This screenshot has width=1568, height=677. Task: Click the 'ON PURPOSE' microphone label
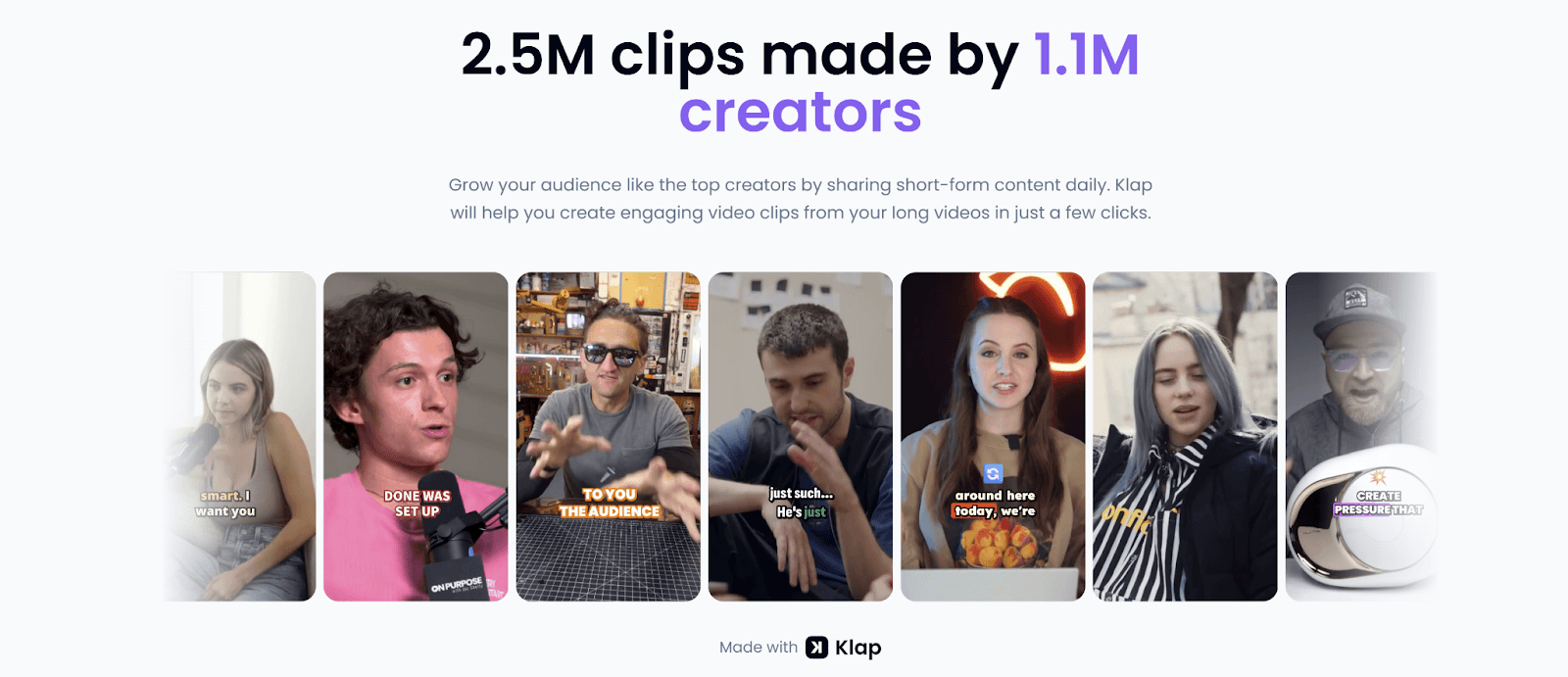pyautogui.click(x=457, y=586)
